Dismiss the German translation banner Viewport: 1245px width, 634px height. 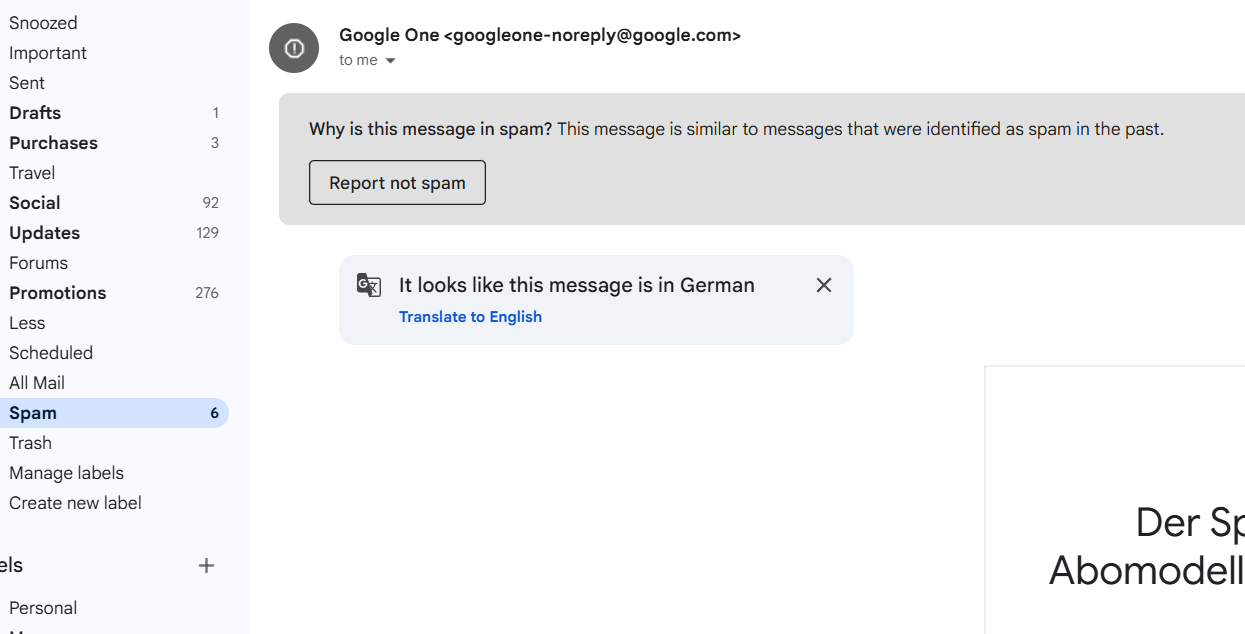tap(823, 285)
